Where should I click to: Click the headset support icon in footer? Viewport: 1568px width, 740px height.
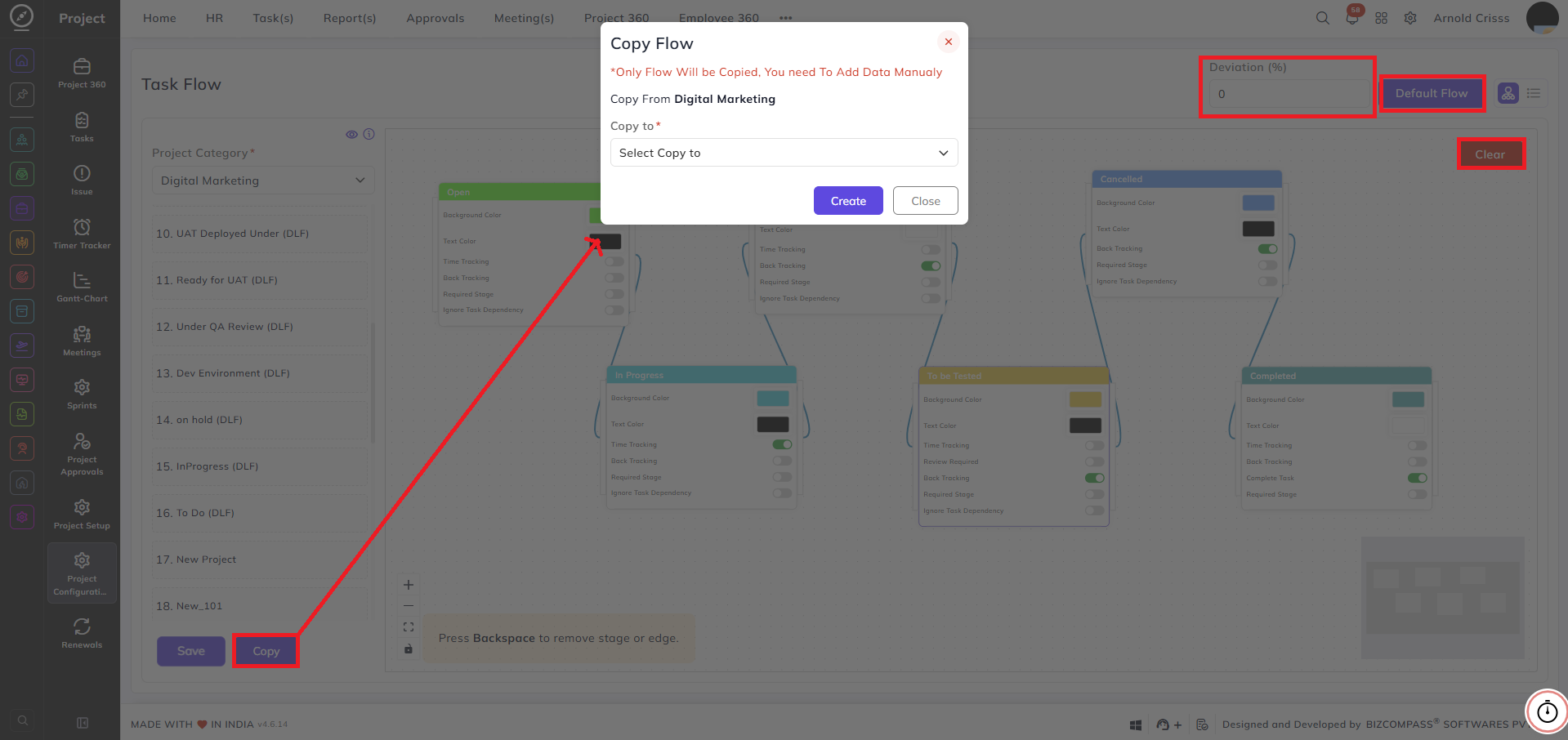pyautogui.click(x=1163, y=724)
